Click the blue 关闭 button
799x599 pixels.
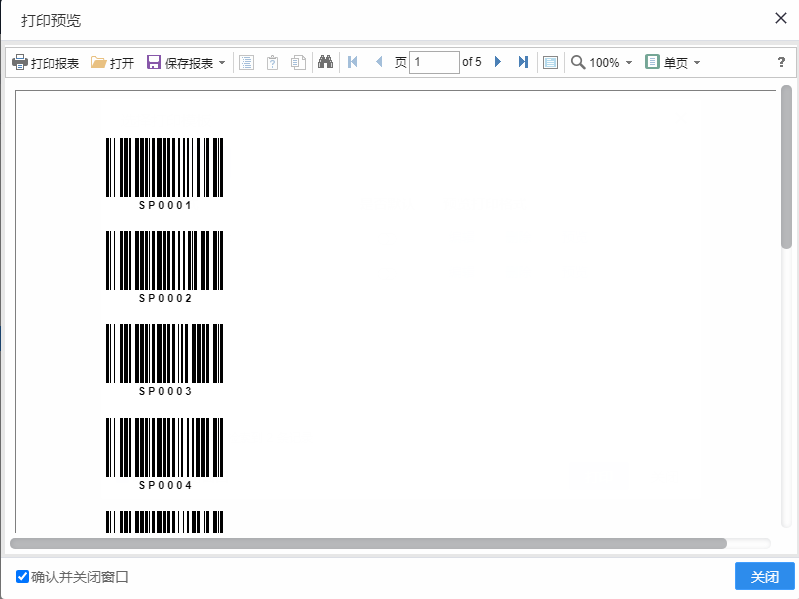tap(764, 577)
